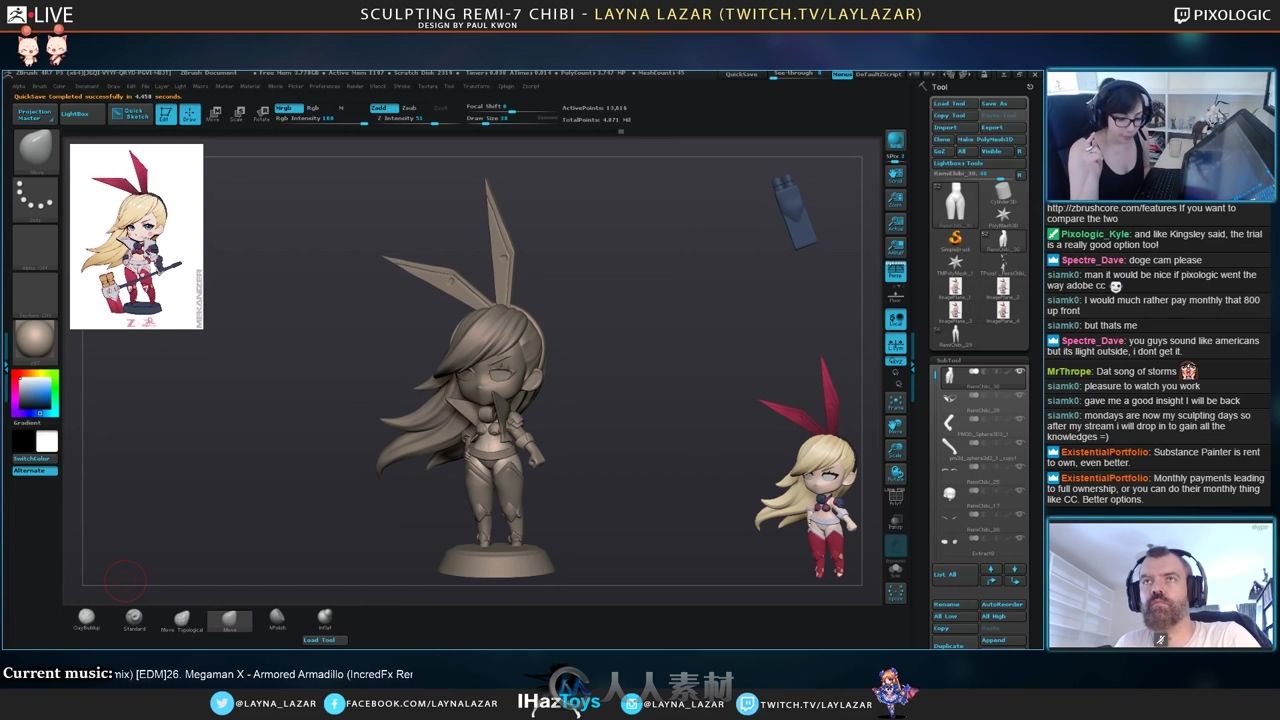
Task: Pick a color in the color picker square
Action: (x=35, y=393)
